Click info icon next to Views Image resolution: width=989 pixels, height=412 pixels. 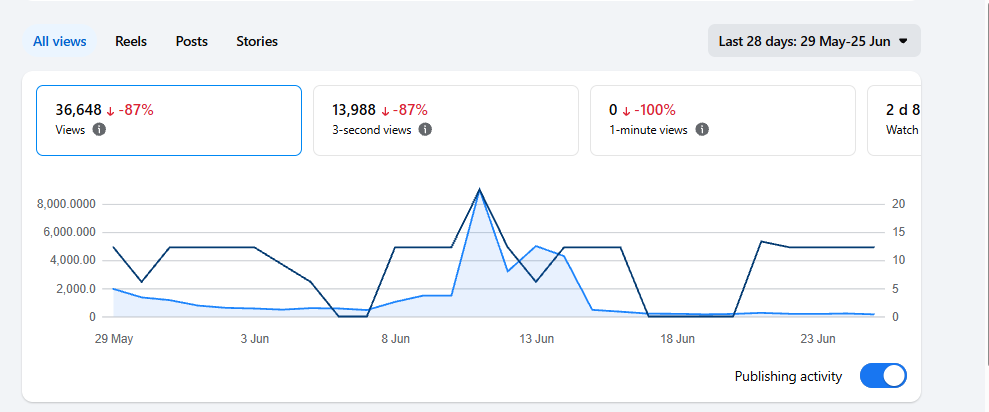tap(99, 130)
